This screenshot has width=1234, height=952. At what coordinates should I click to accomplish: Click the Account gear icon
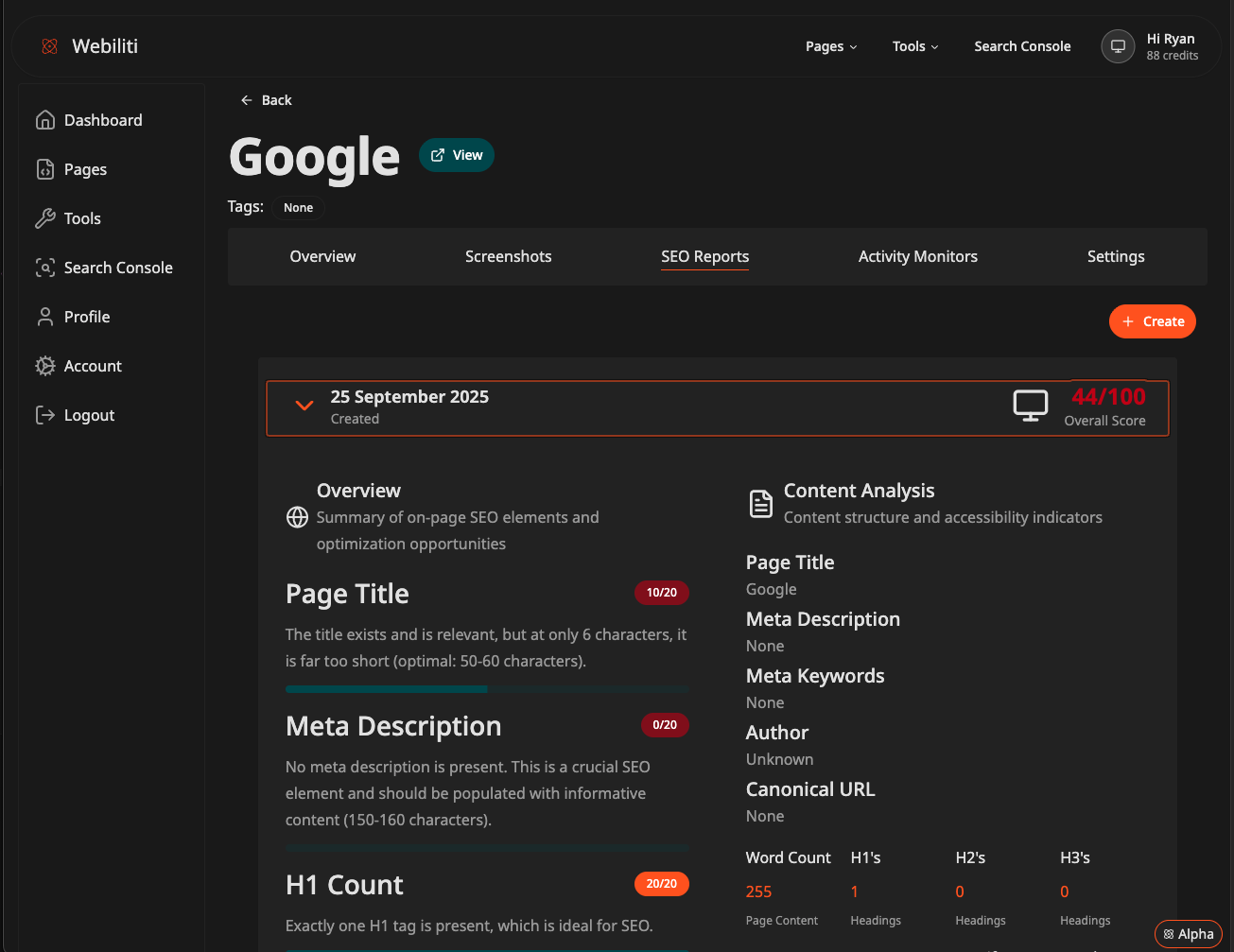44,366
